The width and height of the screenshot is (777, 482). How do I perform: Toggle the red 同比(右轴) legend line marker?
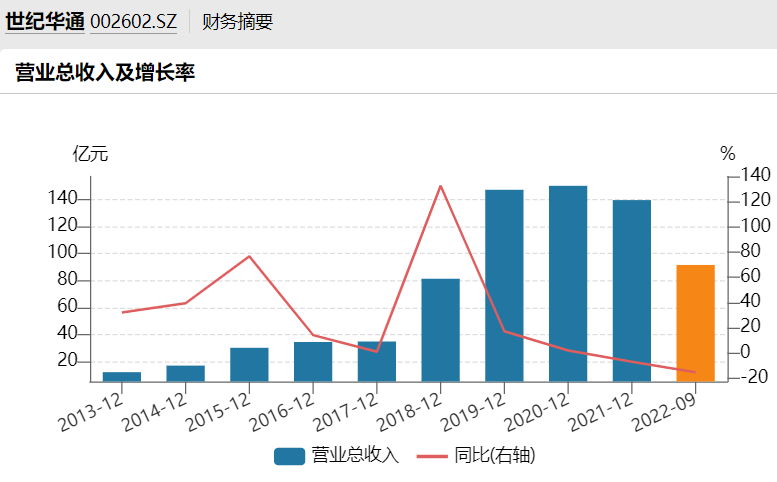pyautogui.click(x=432, y=456)
